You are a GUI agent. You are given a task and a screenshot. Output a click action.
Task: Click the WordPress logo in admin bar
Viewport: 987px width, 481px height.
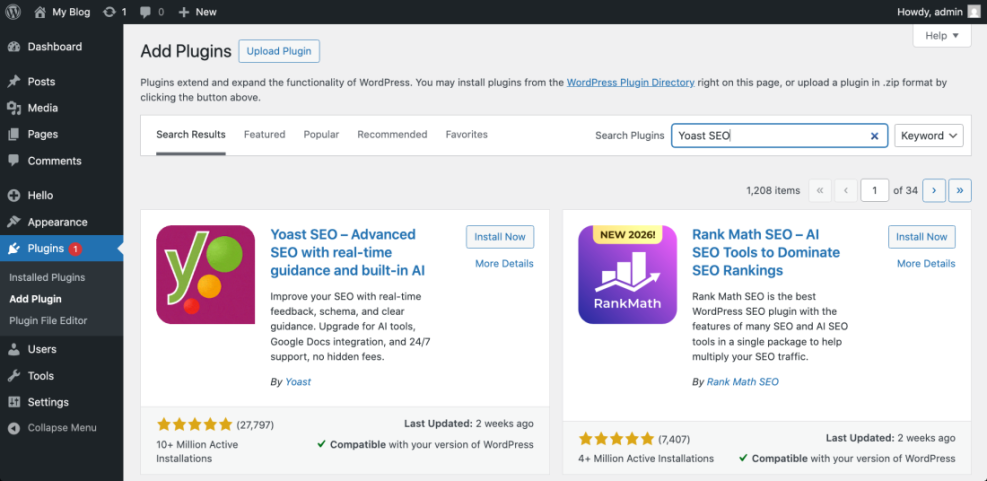pyautogui.click(x=14, y=12)
